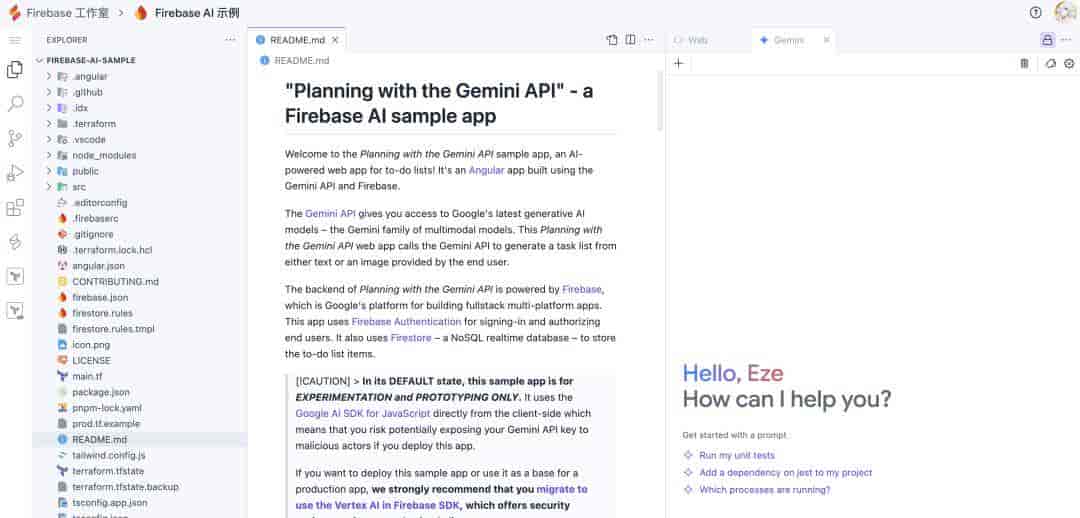Open the firestore.rules file
This screenshot has width=1080, height=518.
click(x=139, y=313)
